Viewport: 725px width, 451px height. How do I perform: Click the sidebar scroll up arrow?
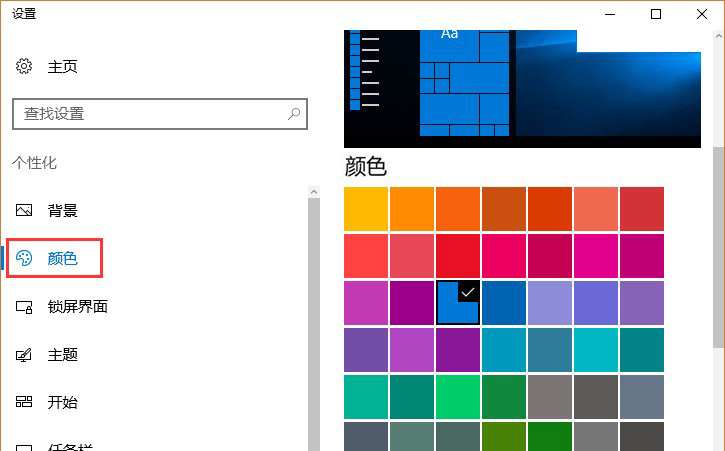[314, 191]
